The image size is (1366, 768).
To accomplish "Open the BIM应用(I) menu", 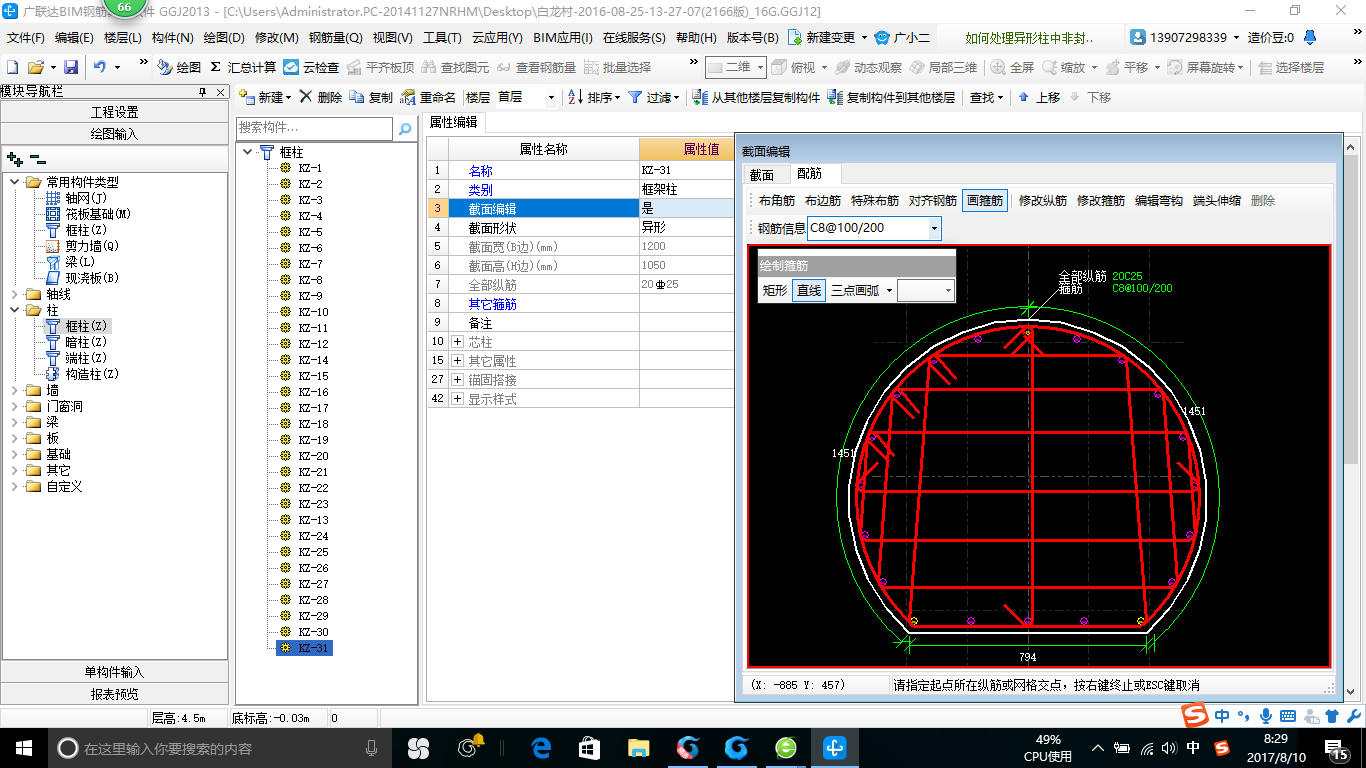I will [x=563, y=37].
